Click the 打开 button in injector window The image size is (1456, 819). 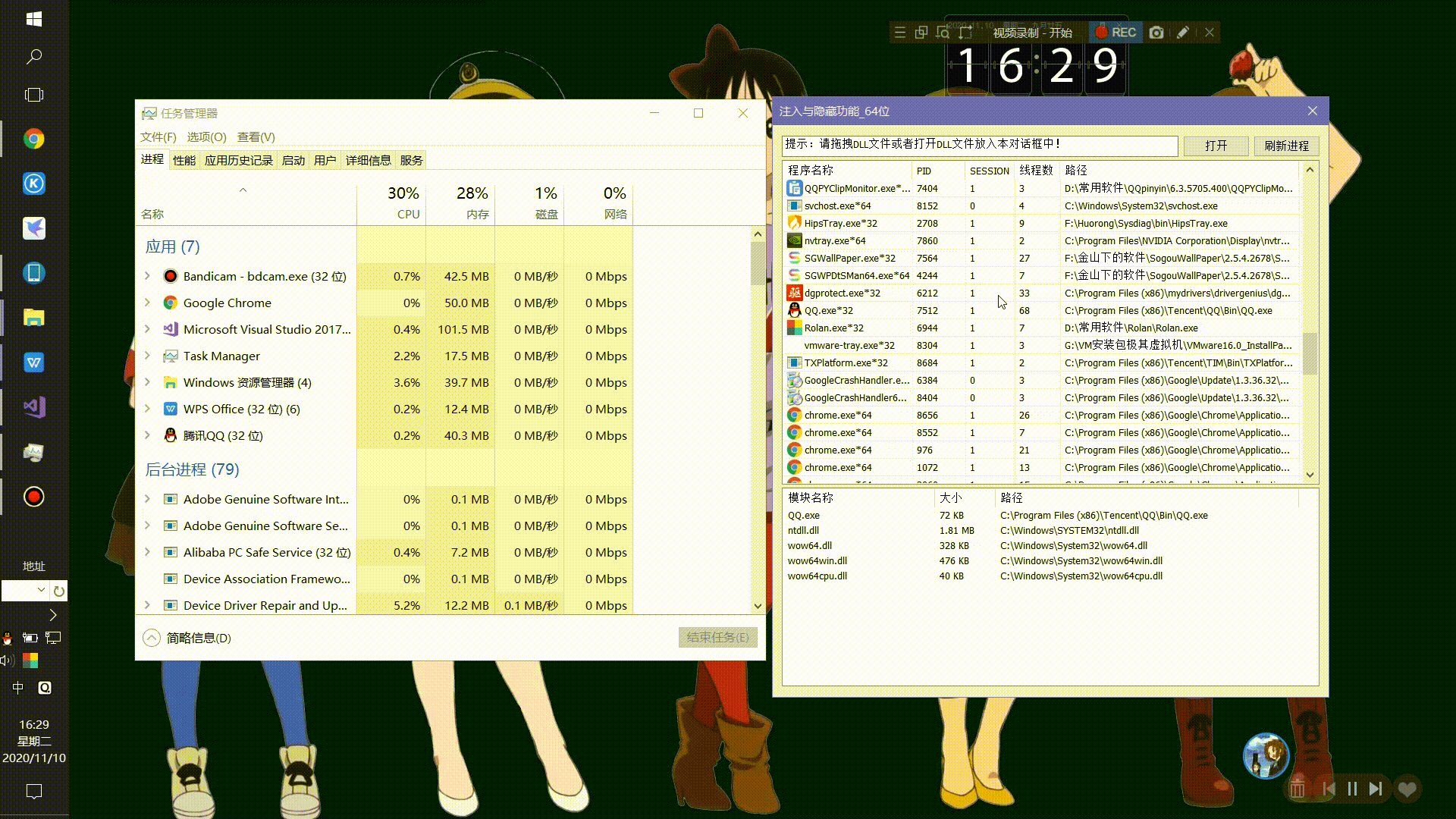(x=1216, y=146)
